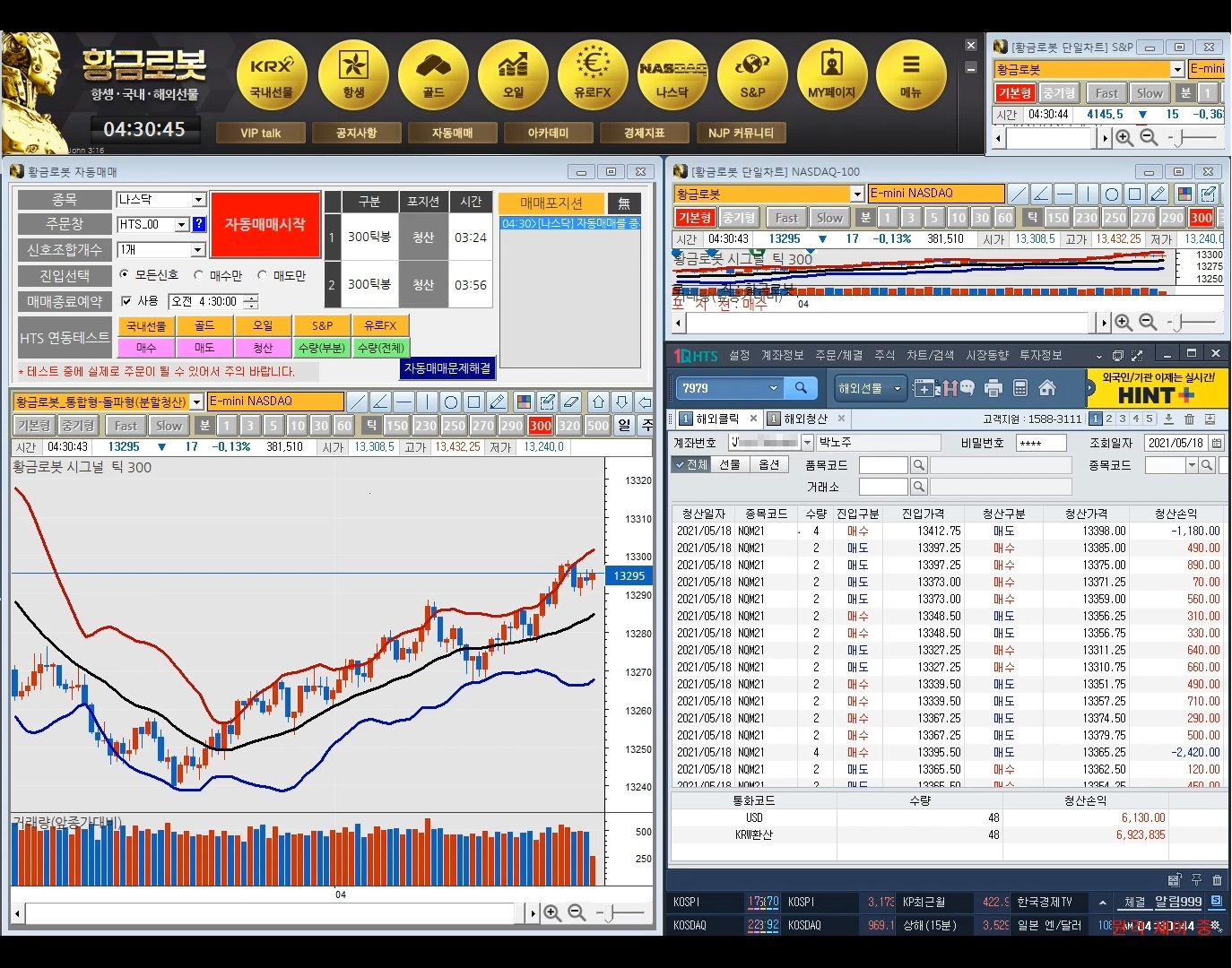Zoom in on the bottom-left chart
The height and width of the screenshot is (968, 1232).
pyautogui.click(x=552, y=912)
